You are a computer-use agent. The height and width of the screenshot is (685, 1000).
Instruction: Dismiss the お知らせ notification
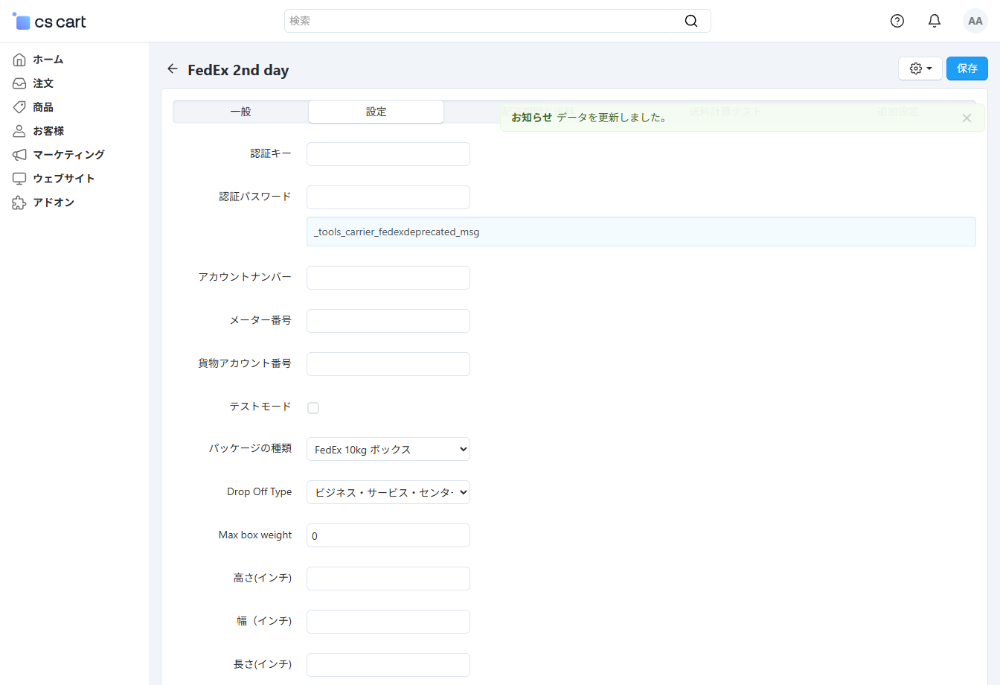tap(966, 118)
